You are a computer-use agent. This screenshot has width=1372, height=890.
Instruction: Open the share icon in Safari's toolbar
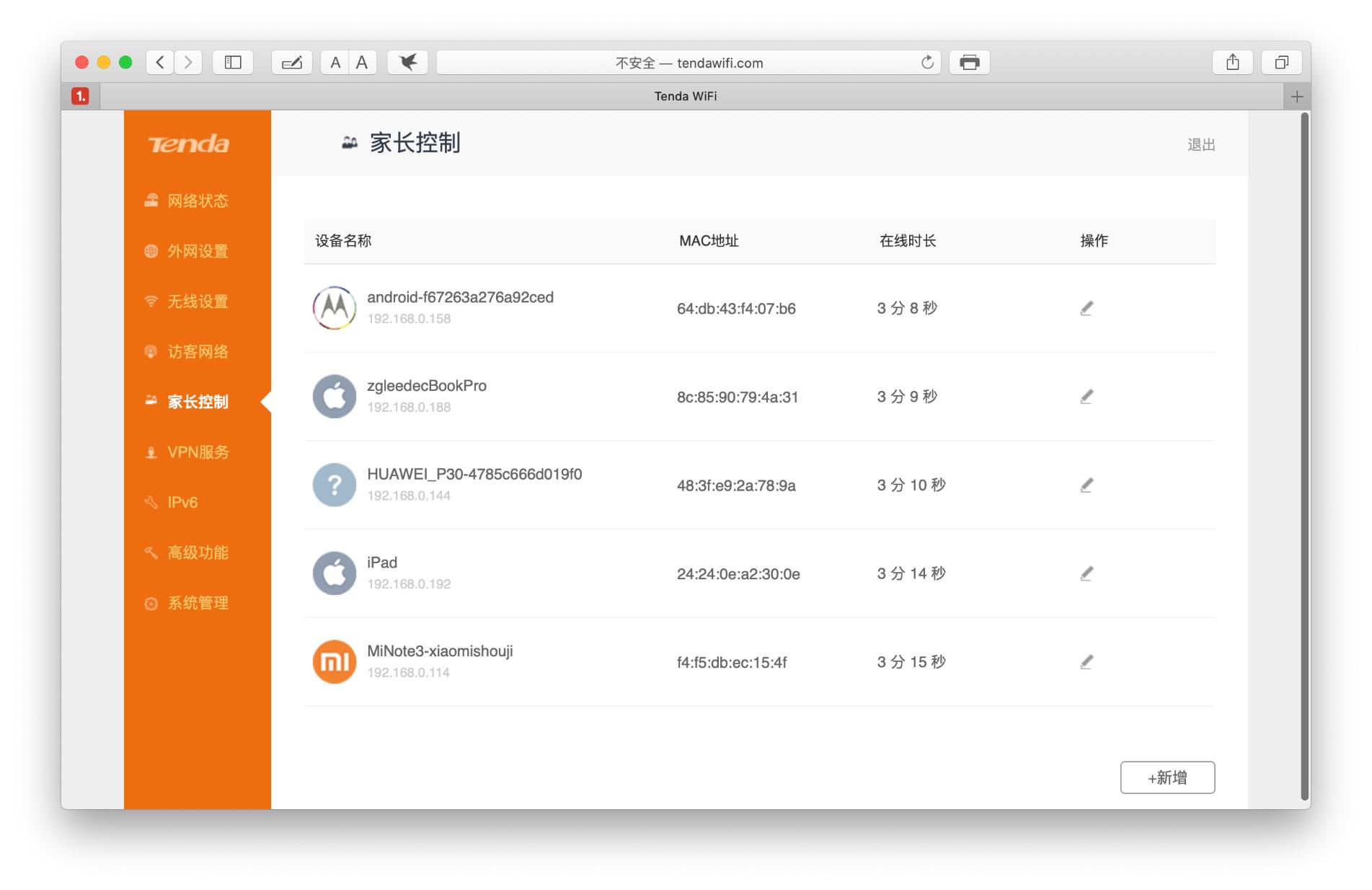pos(1233,62)
